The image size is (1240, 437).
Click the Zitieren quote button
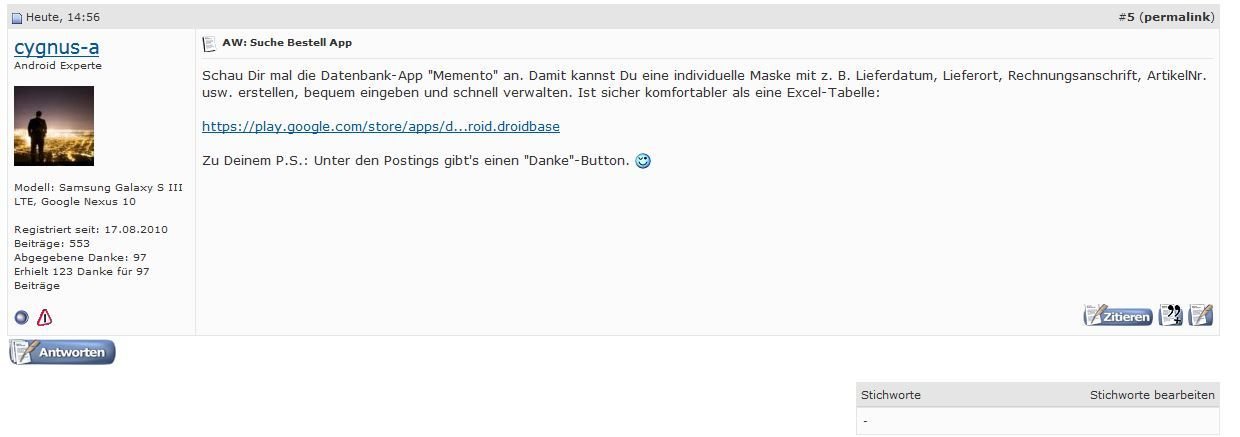point(1118,316)
